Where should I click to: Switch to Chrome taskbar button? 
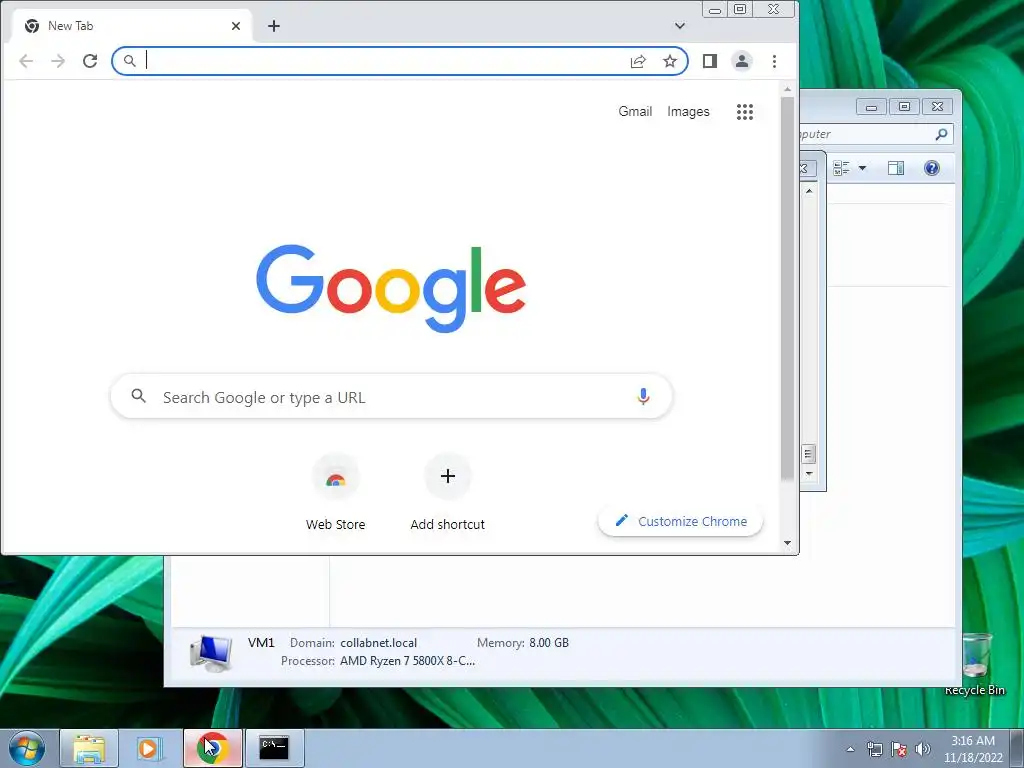(x=213, y=748)
